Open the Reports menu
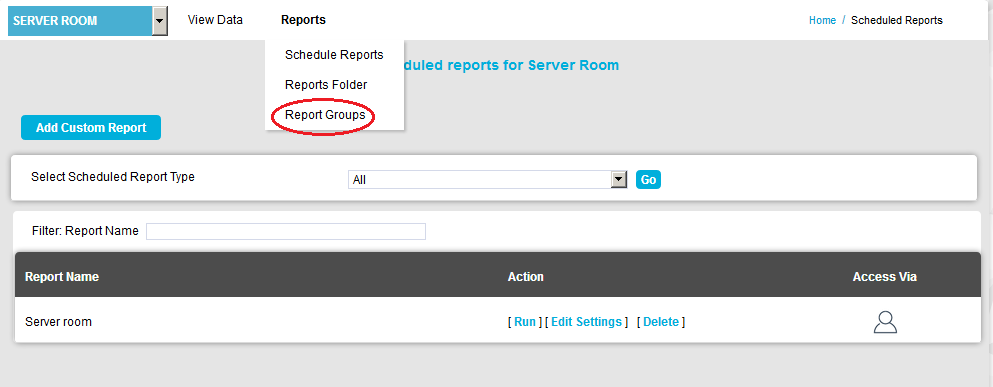This screenshot has height=387, width=993. [x=303, y=20]
